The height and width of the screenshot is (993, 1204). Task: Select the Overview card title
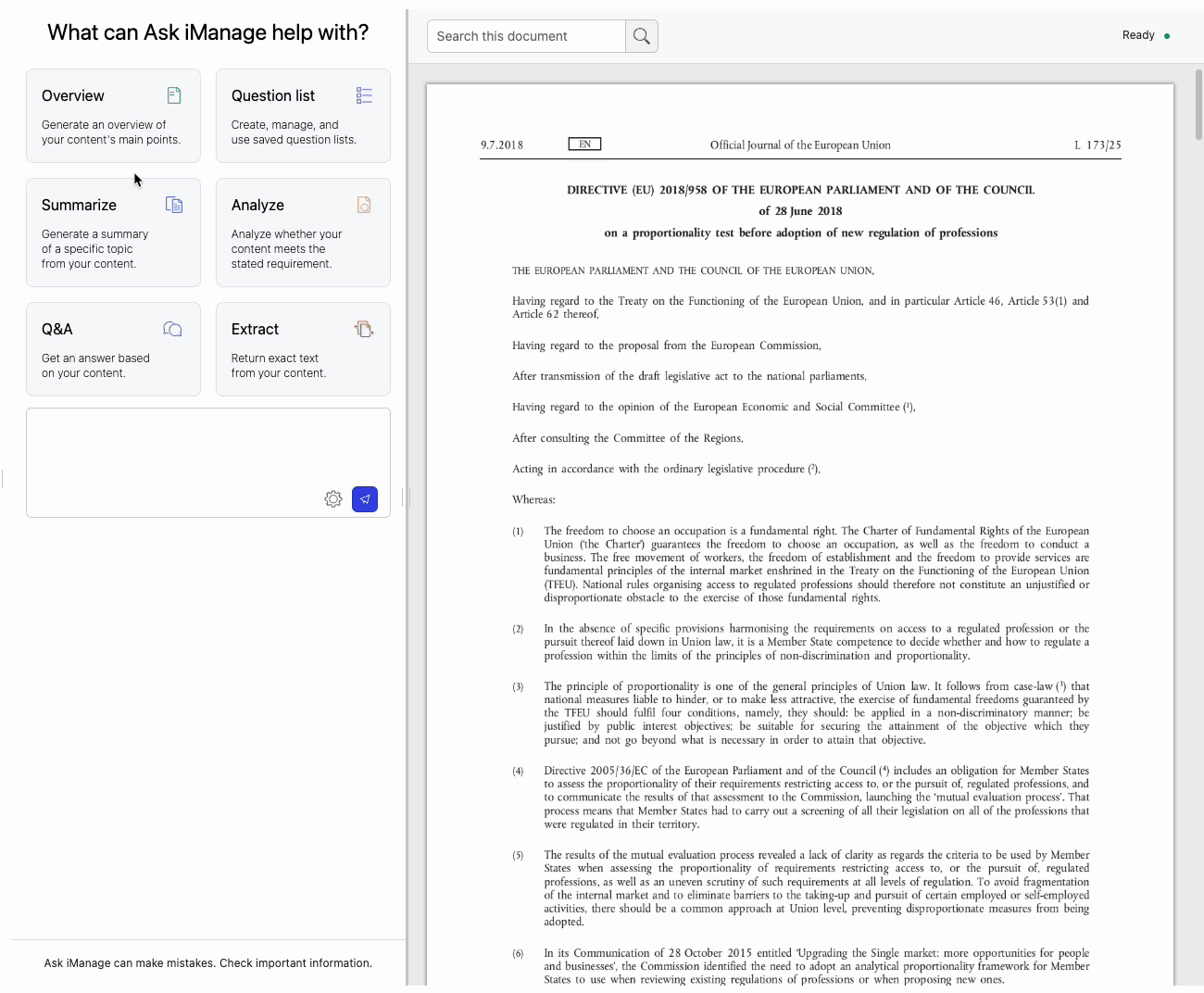[73, 96]
